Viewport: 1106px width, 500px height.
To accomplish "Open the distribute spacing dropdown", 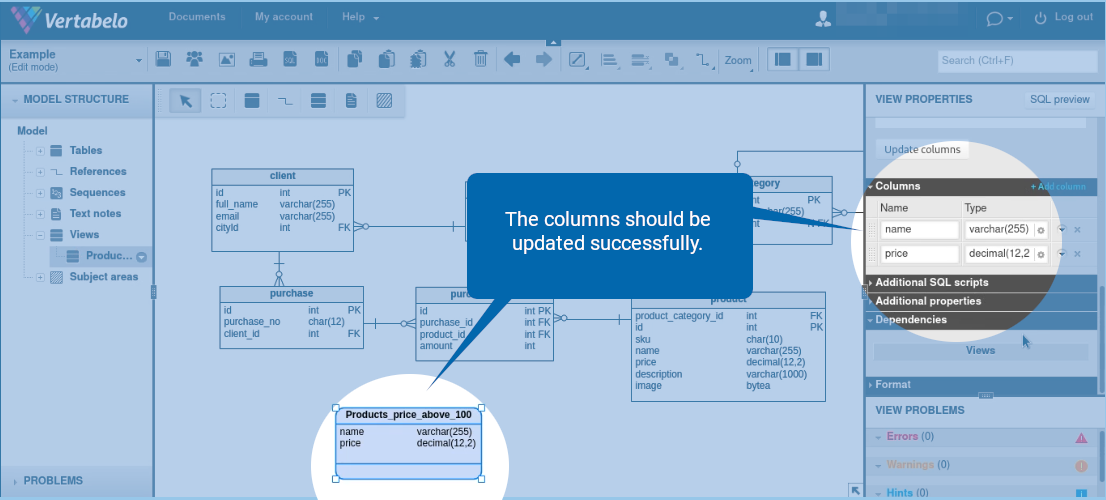I will click(640, 60).
